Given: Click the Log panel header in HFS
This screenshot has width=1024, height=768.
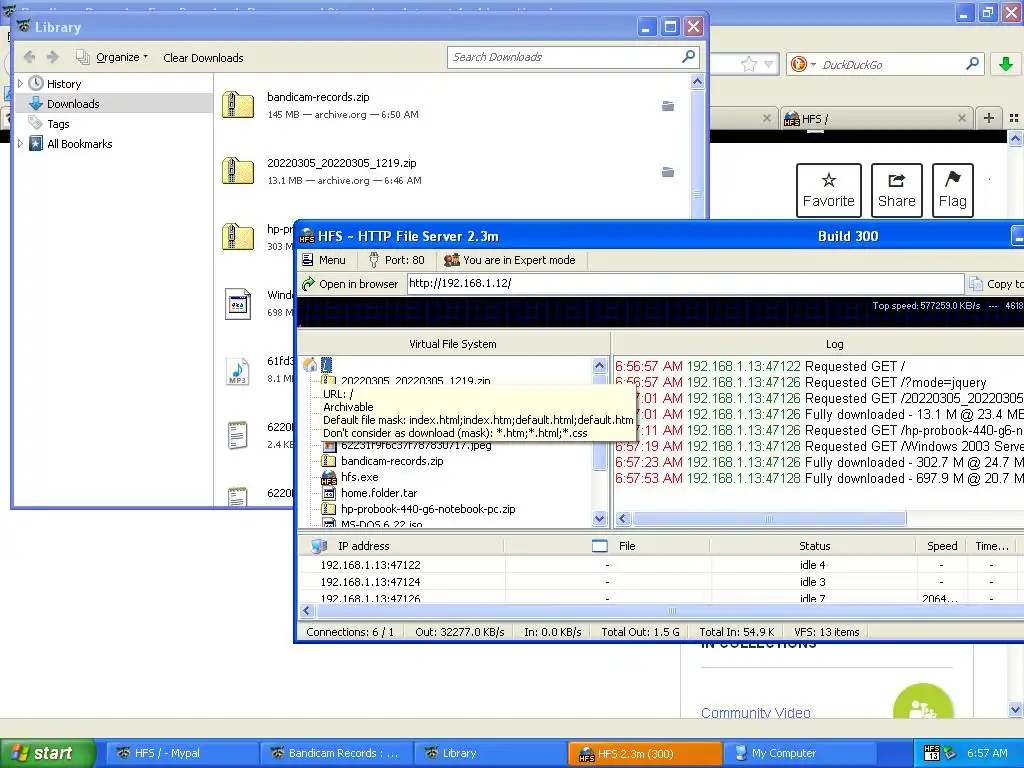Looking at the screenshot, I should pyautogui.click(x=834, y=344).
